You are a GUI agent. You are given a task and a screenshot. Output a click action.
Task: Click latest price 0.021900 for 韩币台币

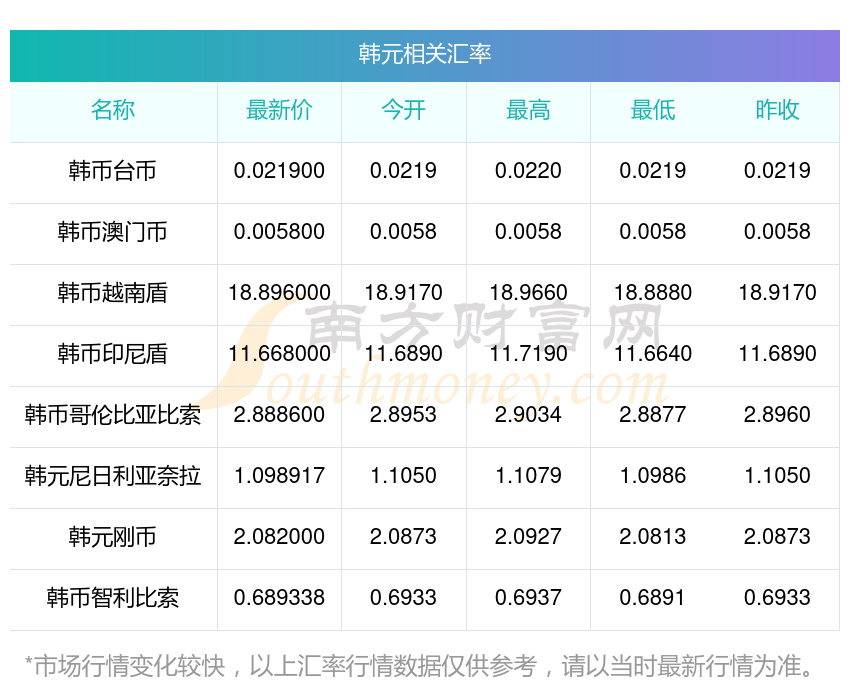[x=279, y=171]
